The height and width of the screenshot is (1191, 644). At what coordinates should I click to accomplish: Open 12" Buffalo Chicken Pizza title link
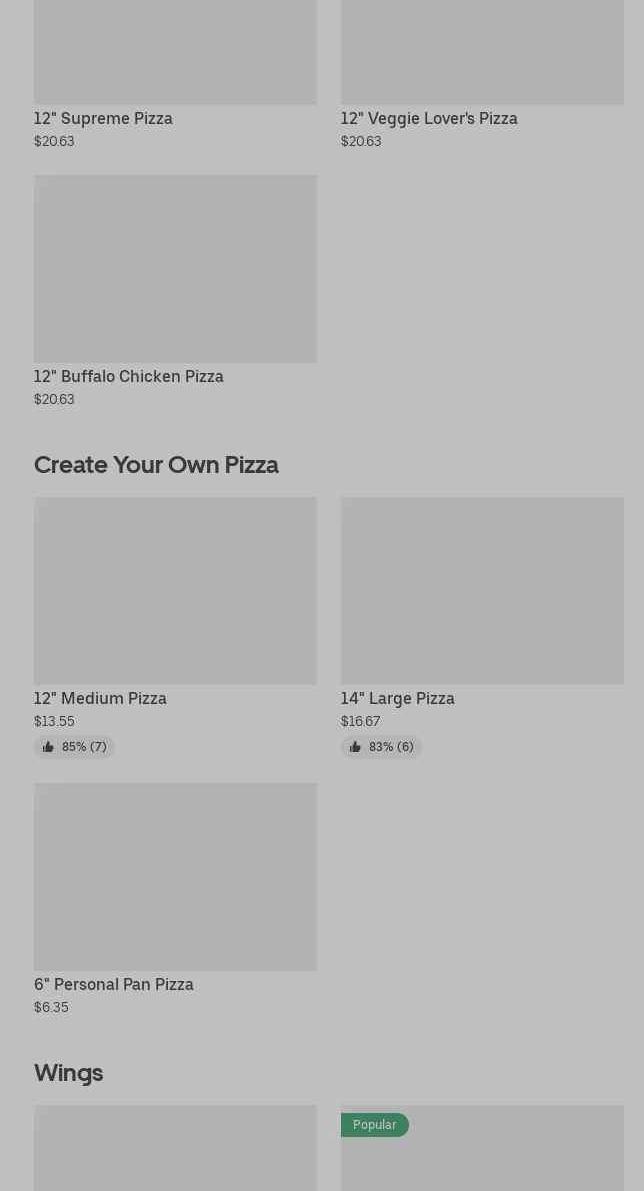128,376
